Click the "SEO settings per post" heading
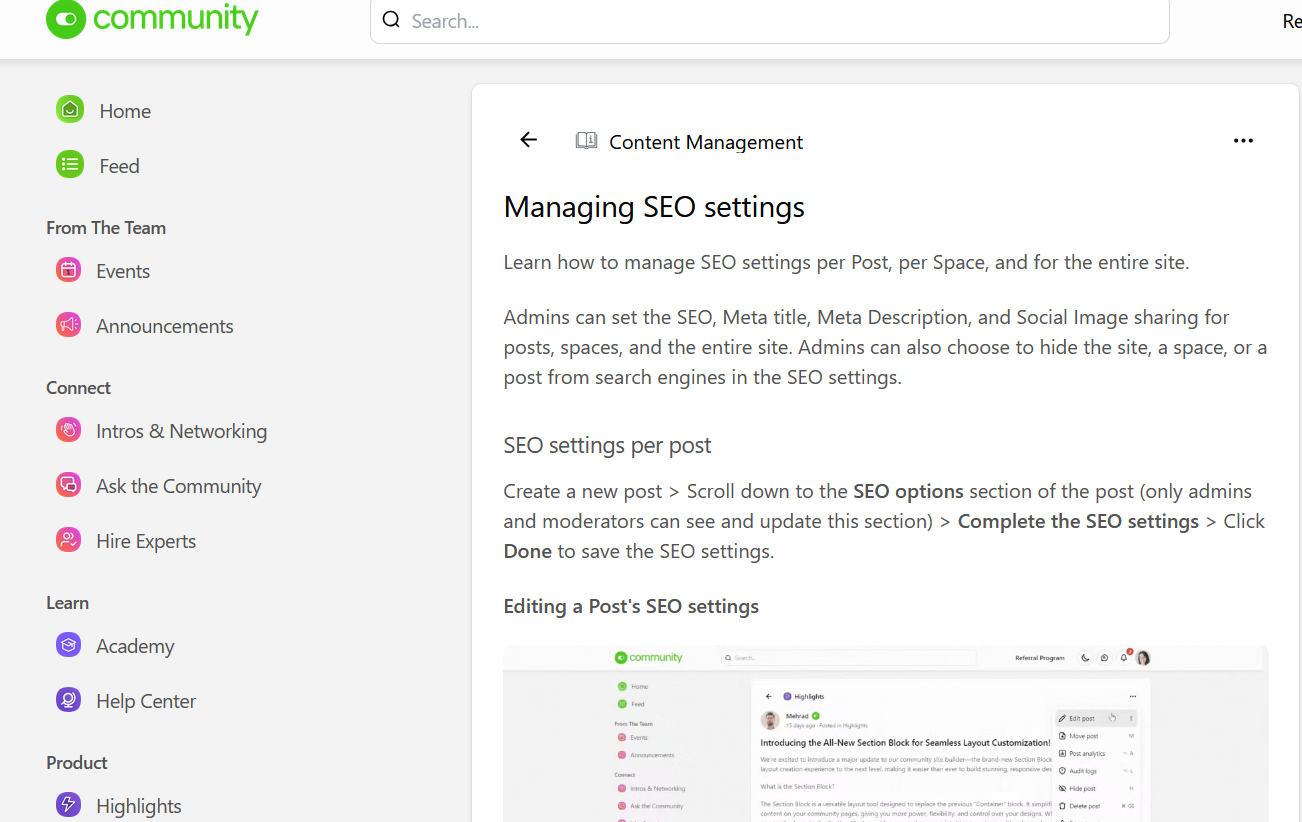The width and height of the screenshot is (1302, 822). tap(607, 445)
